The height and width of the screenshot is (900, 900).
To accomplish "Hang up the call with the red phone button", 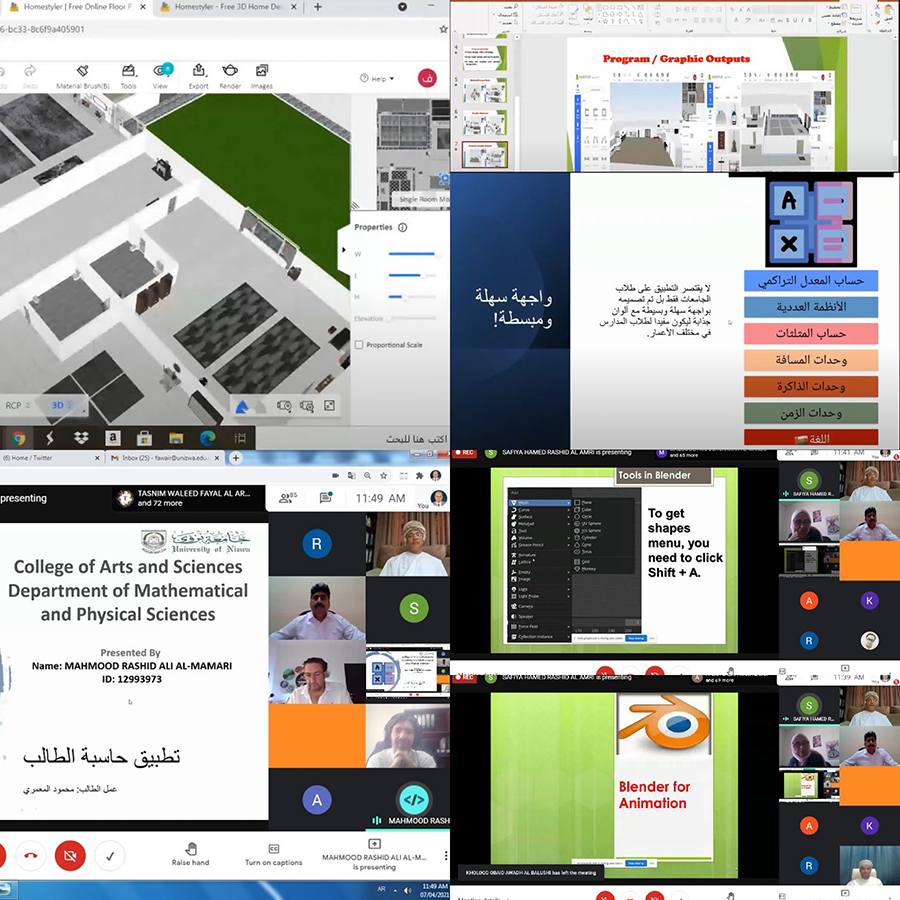I will tap(31, 856).
